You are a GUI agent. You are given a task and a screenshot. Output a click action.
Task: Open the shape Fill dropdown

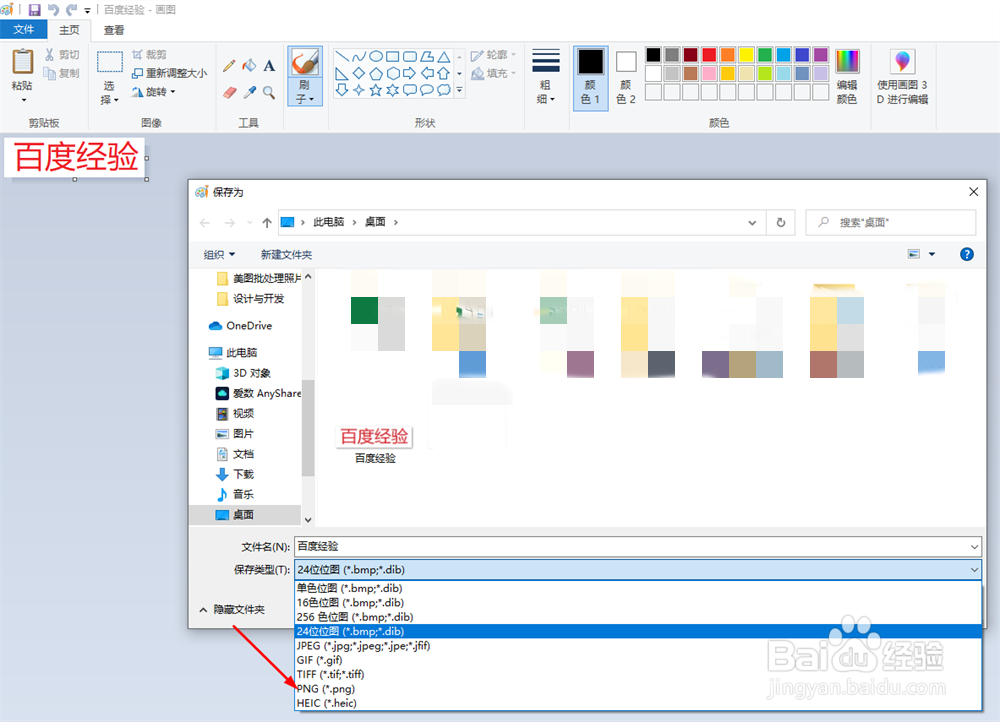click(x=493, y=73)
